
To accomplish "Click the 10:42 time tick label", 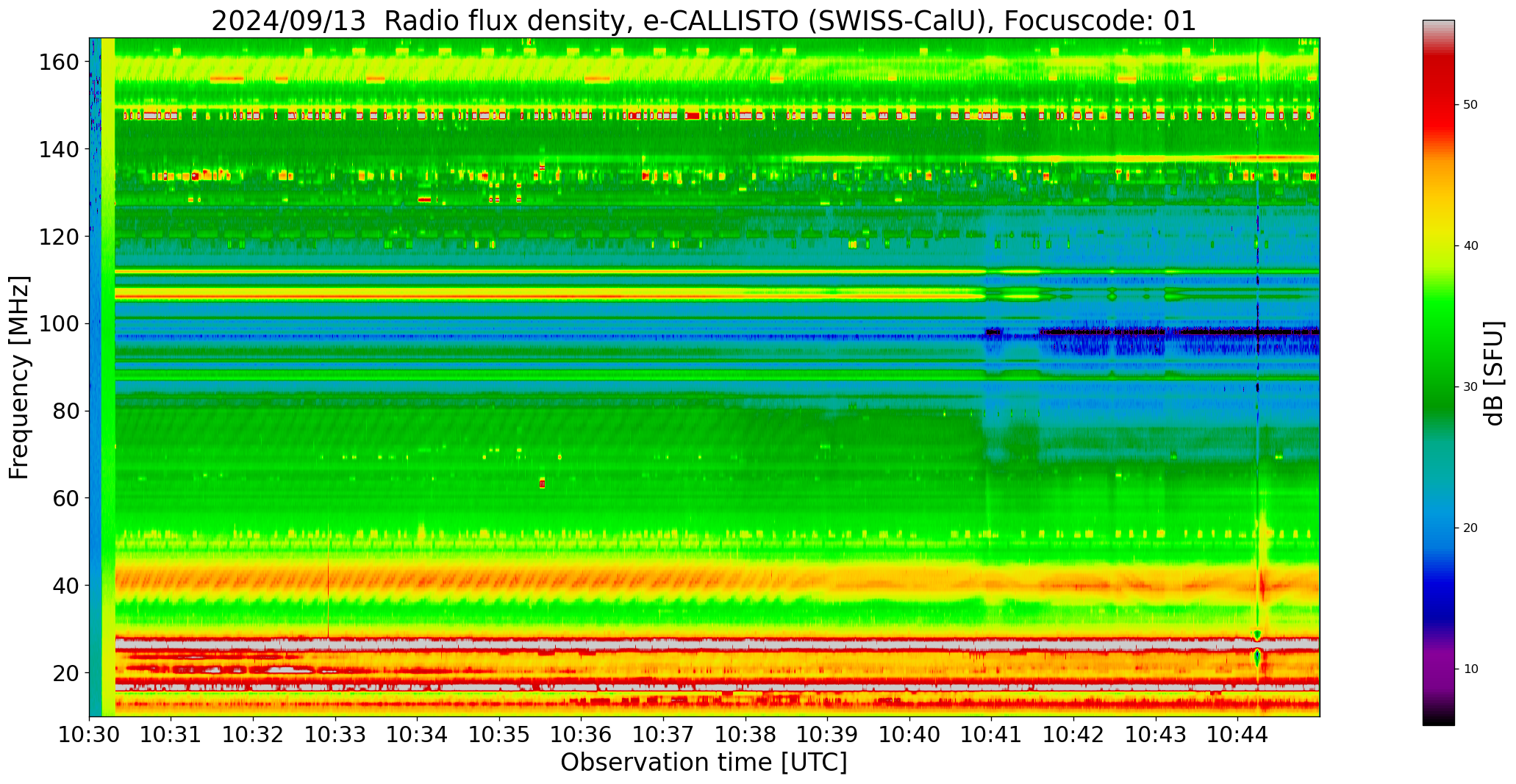I will 1073,734.
